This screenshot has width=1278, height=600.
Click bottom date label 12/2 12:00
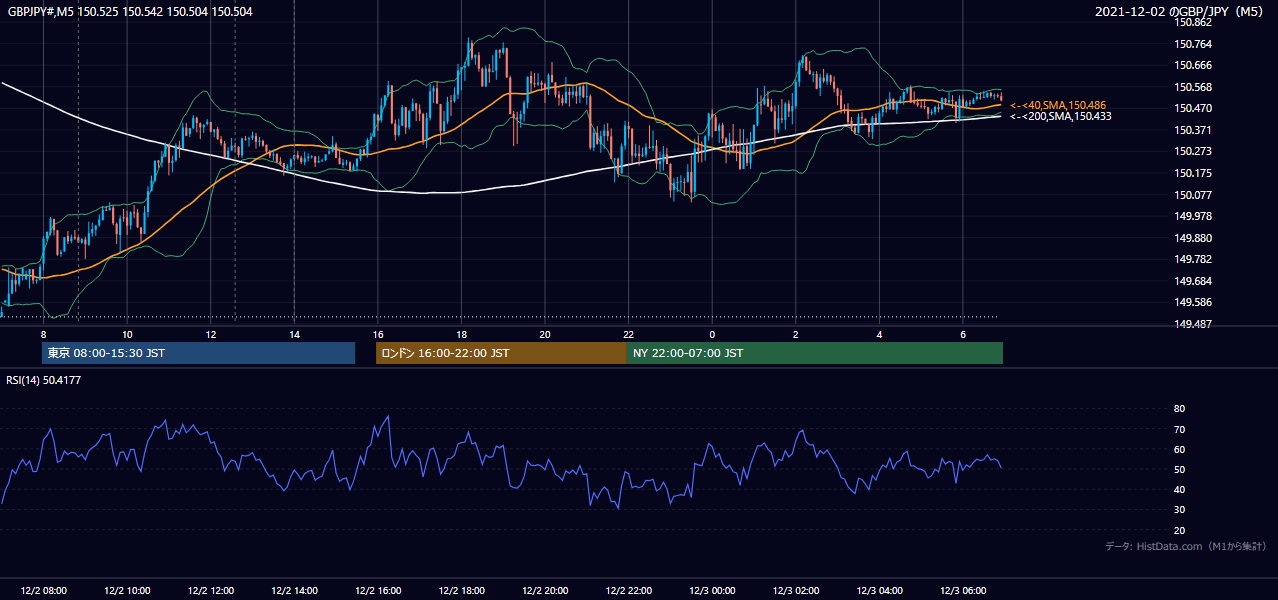[x=210, y=591]
